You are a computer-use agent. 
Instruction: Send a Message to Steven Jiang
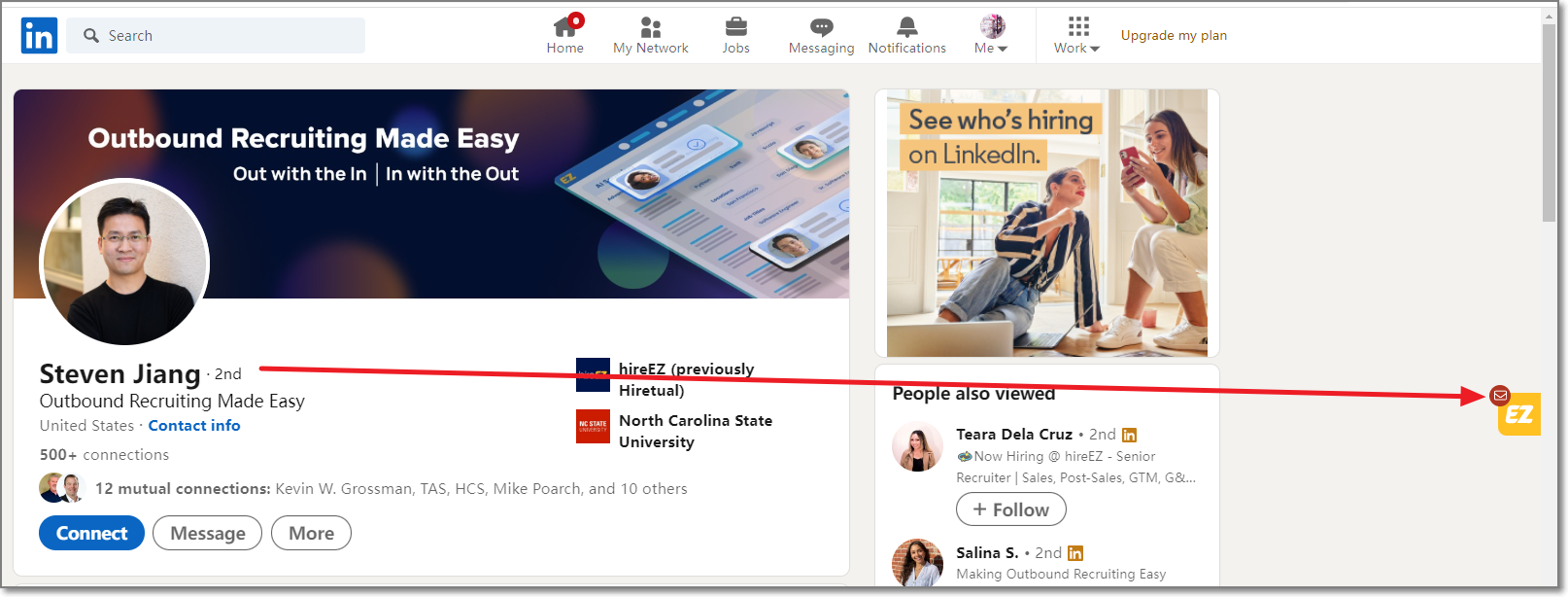click(x=207, y=533)
